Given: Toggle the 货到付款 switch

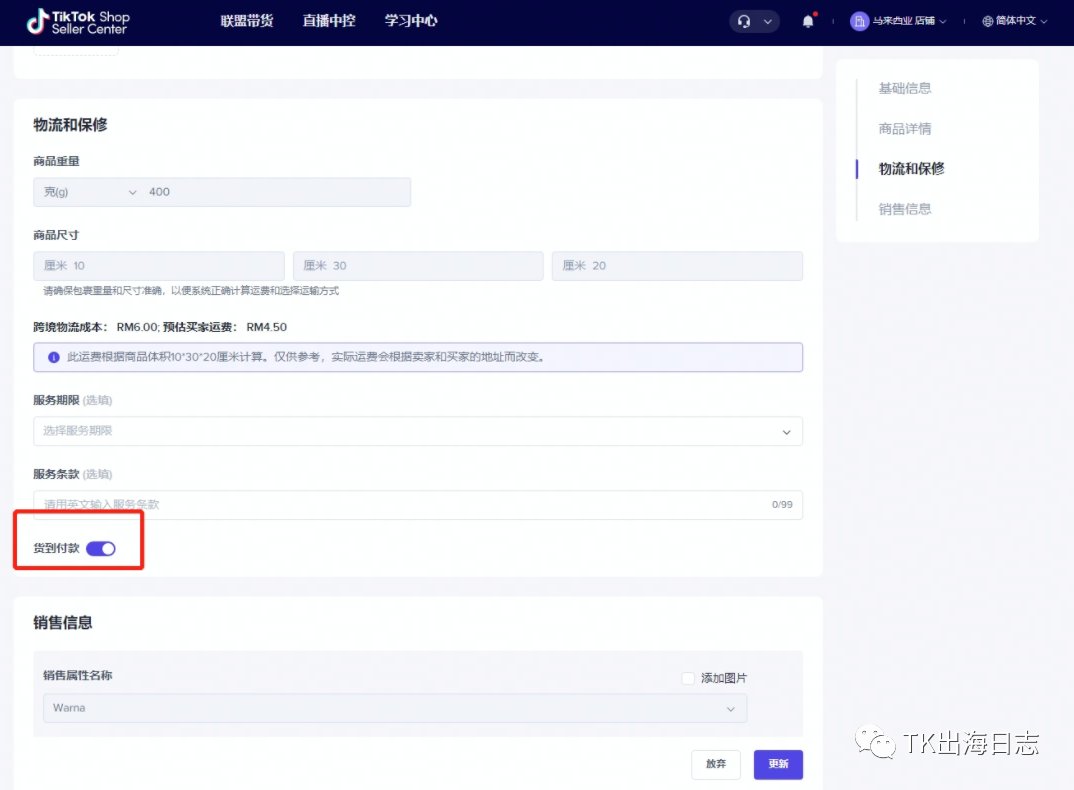Looking at the screenshot, I should click(101, 548).
